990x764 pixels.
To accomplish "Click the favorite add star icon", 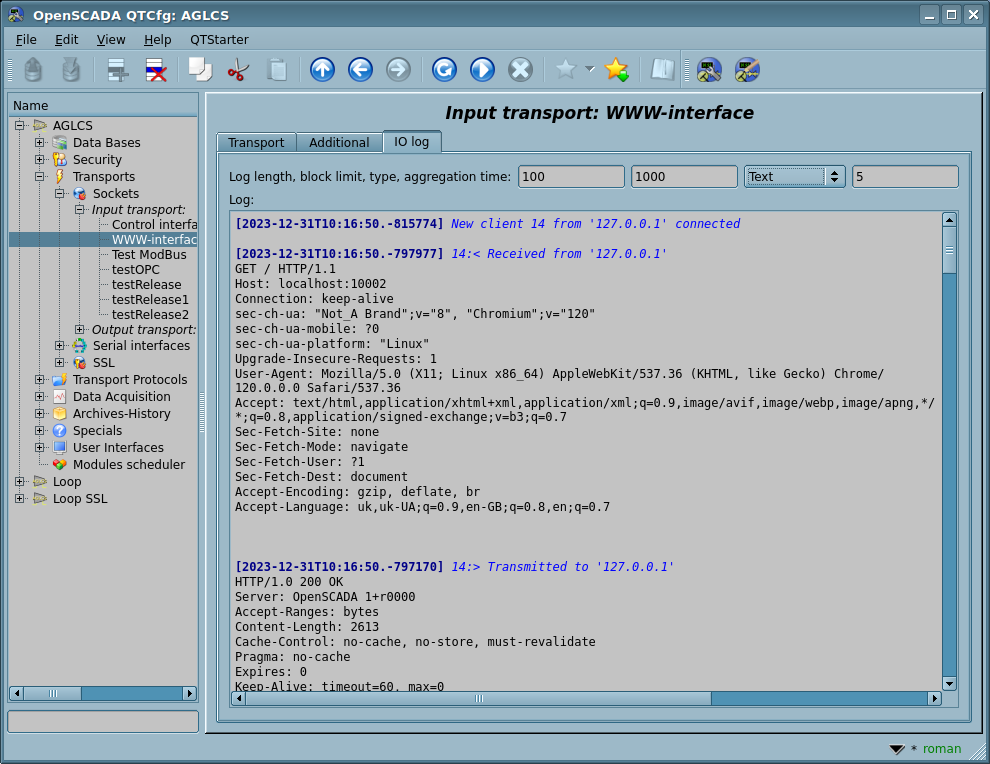I will pyautogui.click(x=617, y=69).
